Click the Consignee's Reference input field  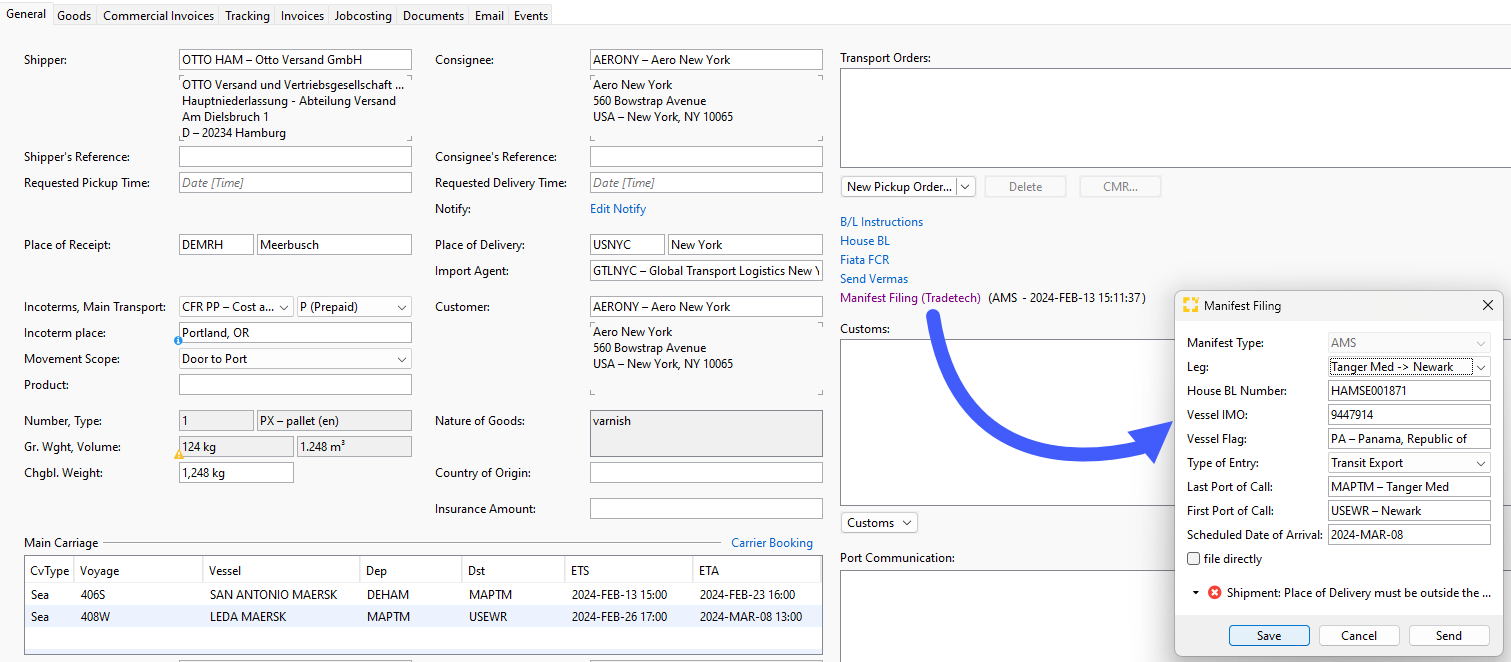coord(706,157)
